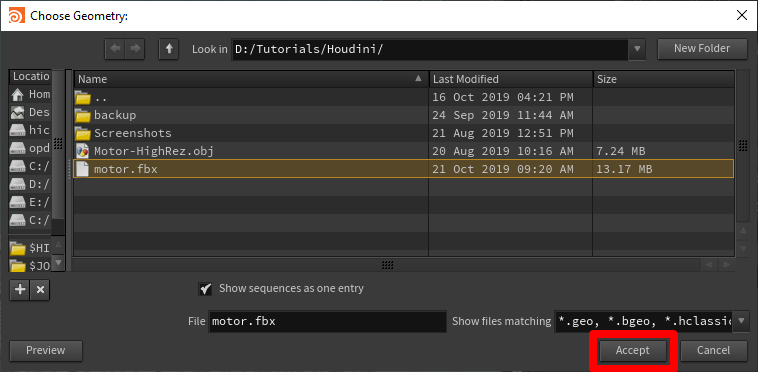Click favorites list scroll up arrow
The height and width of the screenshot is (372, 758).
tap(58, 246)
